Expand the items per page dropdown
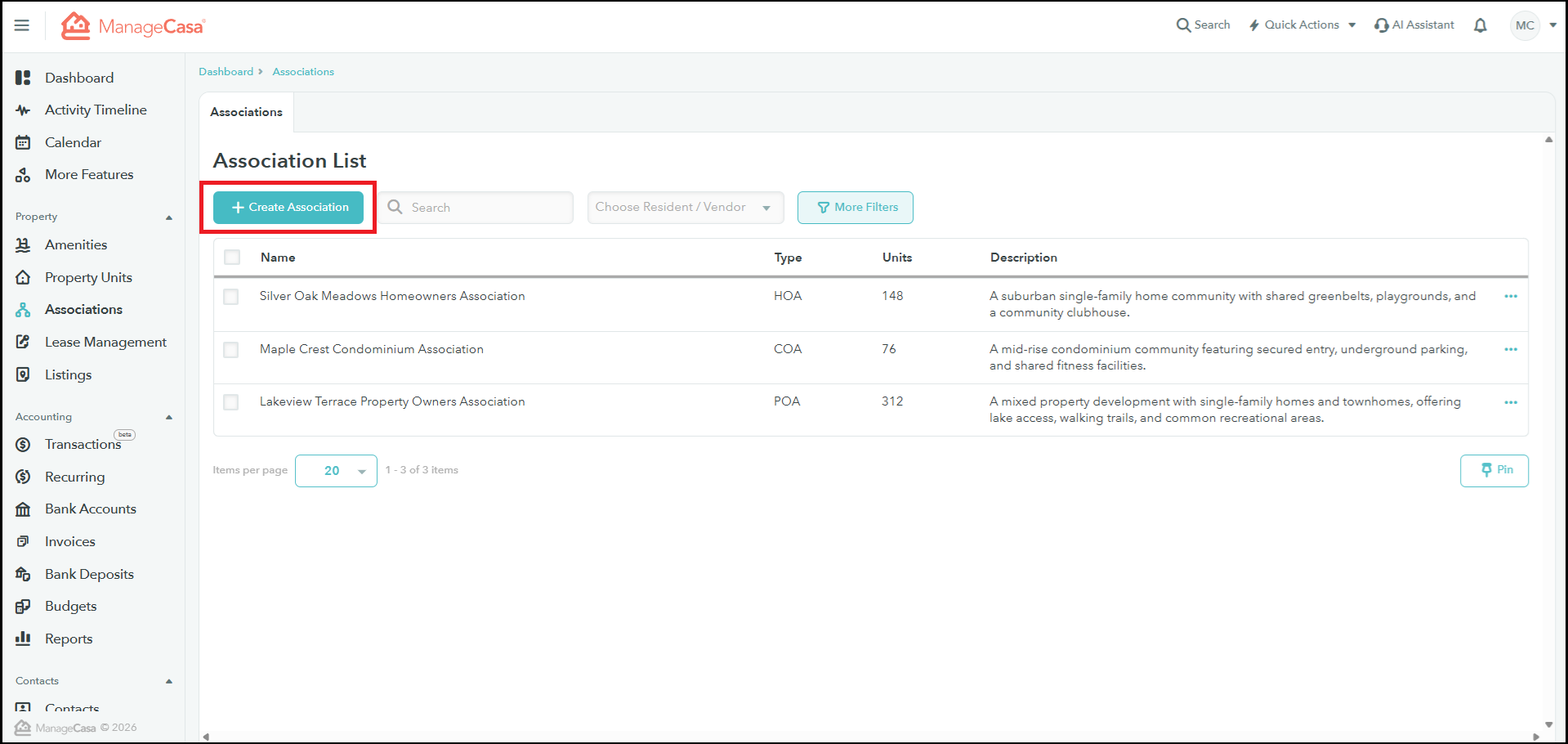Screen dimensions: 1568x744 tap(336, 471)
